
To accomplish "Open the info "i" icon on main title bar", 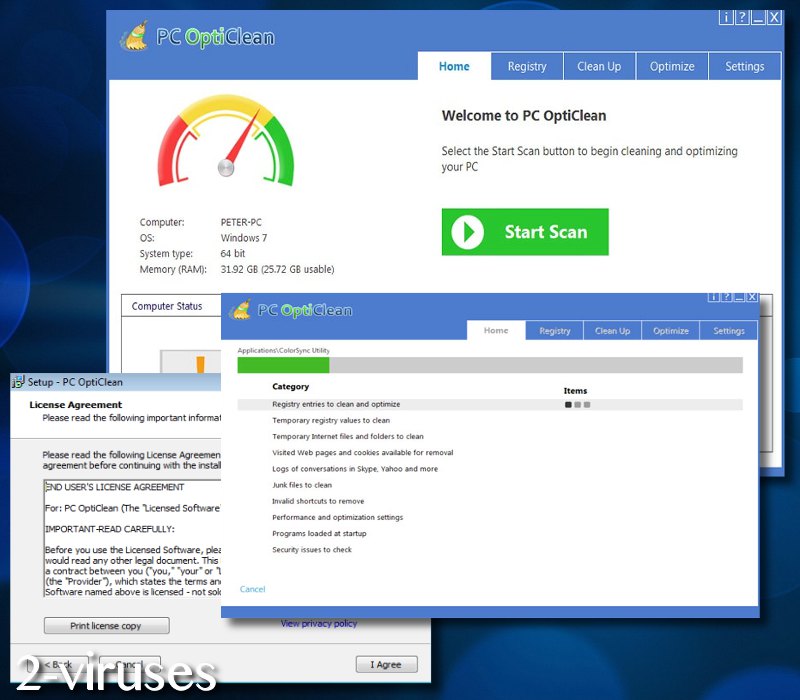I will (725, 17).
